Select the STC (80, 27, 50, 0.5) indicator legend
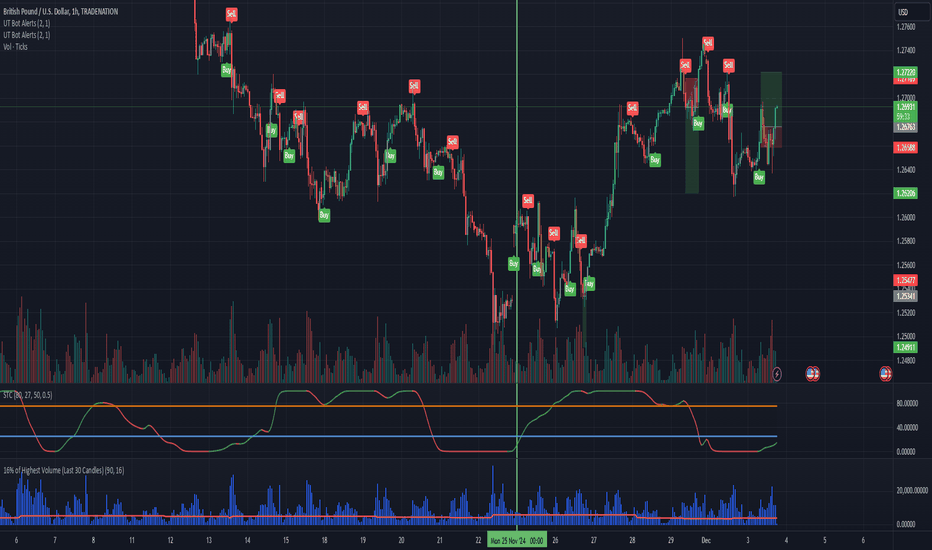This screenshot has height=550, width=932. (27, 395)
